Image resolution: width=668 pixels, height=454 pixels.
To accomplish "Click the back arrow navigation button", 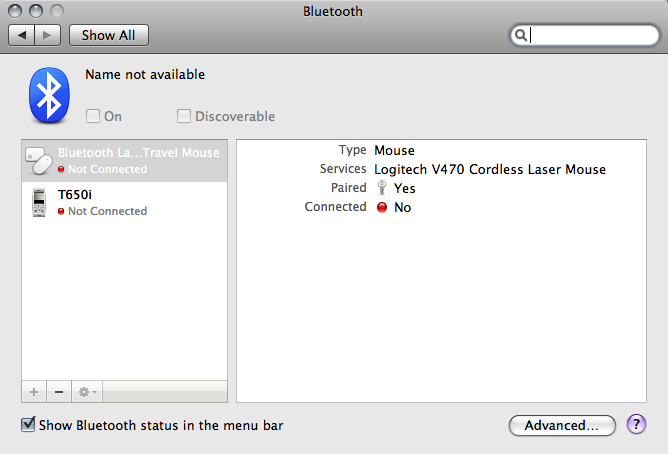I will coord(22,35).
